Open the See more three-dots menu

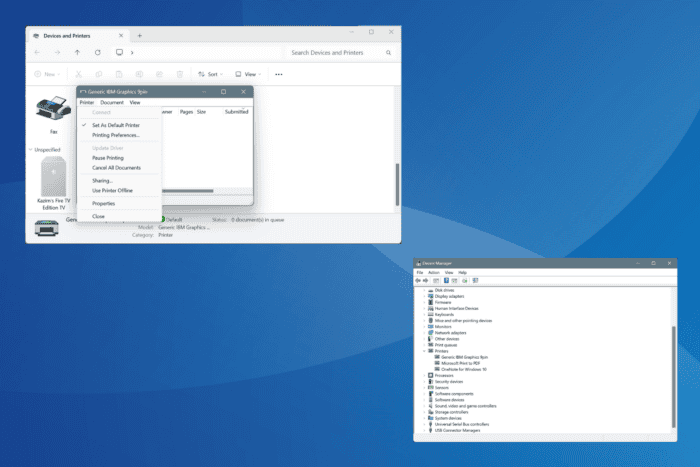click(279, 74)
